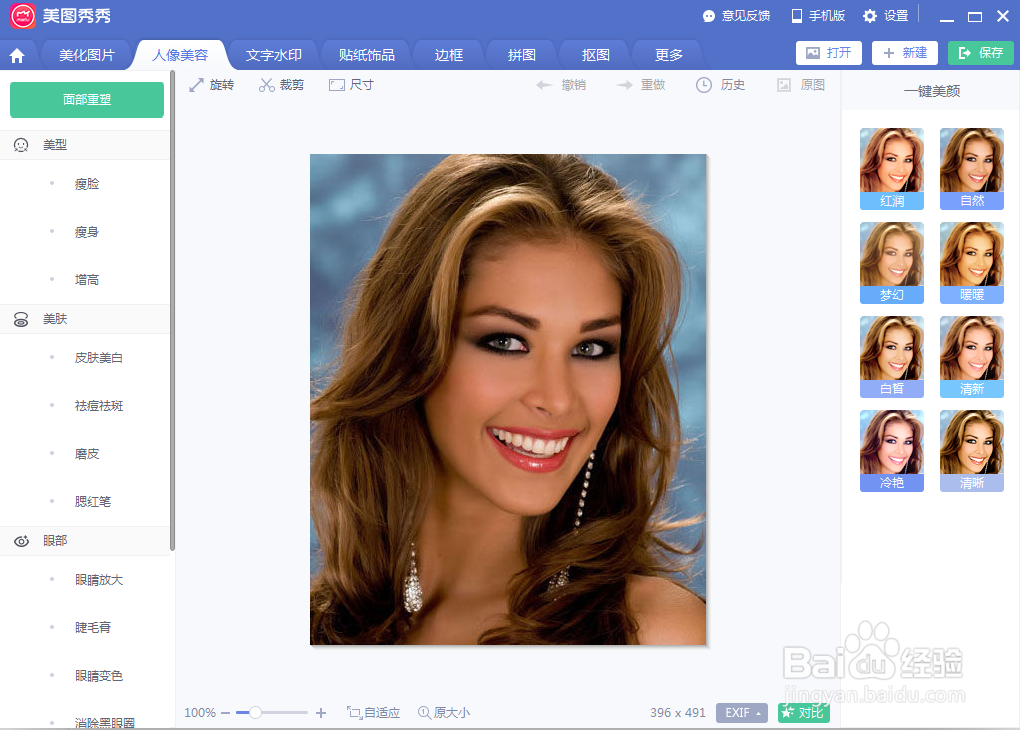The width and height of the screenshot is (1020, 730).
Task: Choose the 皮肤美白 whitening option
Action: 99,358
